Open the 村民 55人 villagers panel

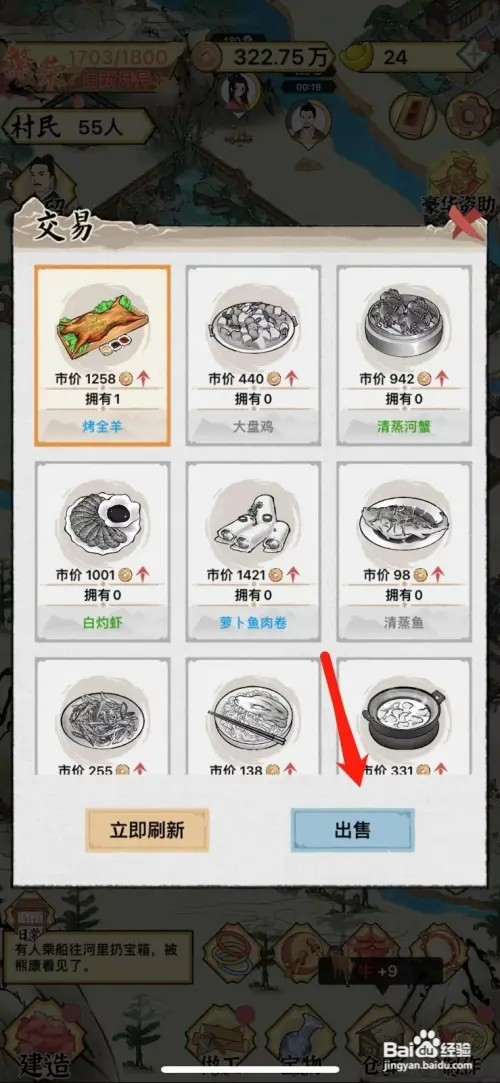pyautogui.click(x=77, y=126)
